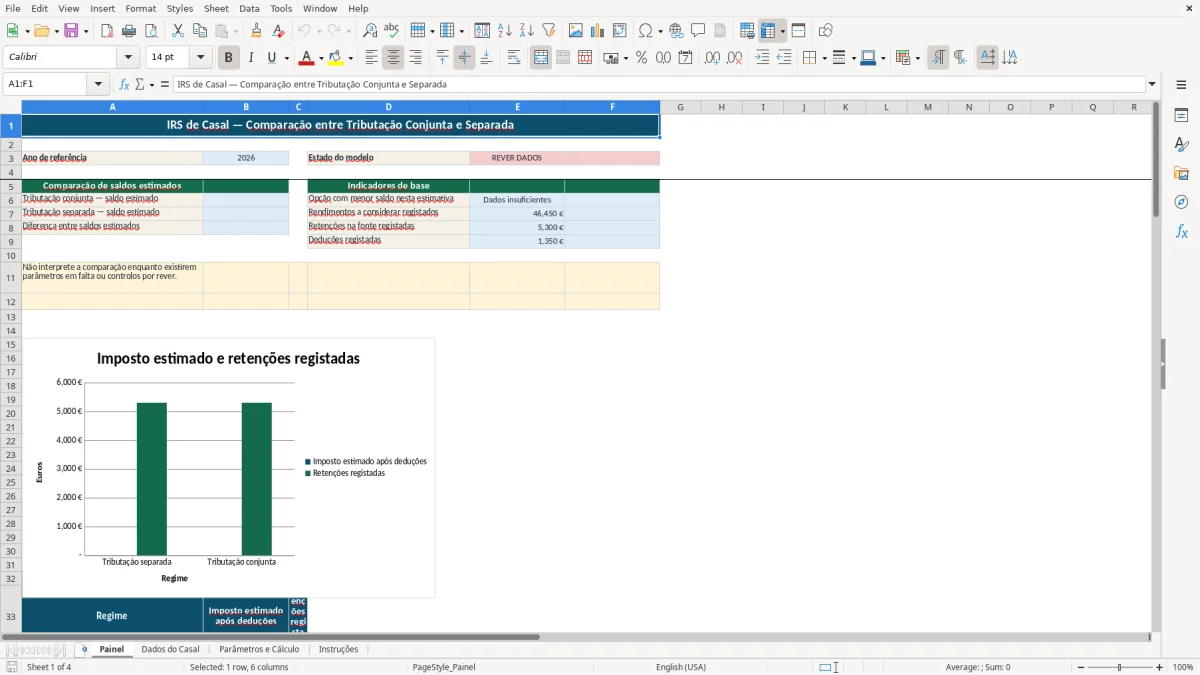Click the Print icon
Image resolution: width=1200 pixels, height=675 pixels.
129,31
